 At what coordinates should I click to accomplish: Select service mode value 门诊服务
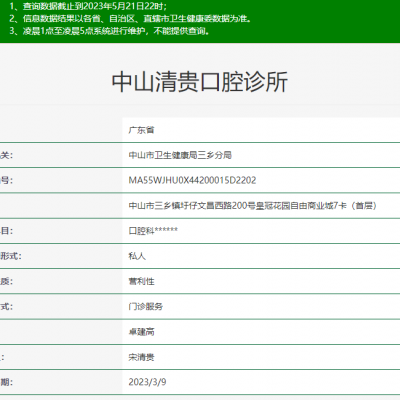click(x=146, y=307)
